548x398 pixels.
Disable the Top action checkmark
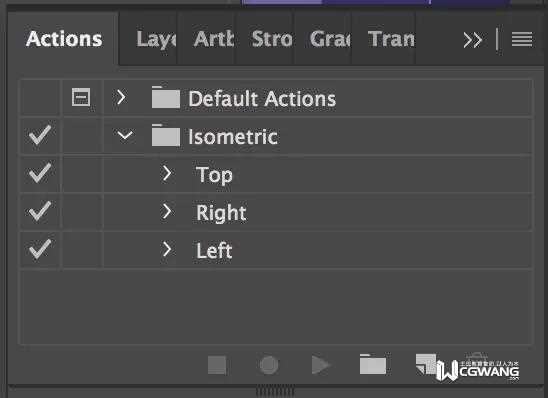(40, 173)
